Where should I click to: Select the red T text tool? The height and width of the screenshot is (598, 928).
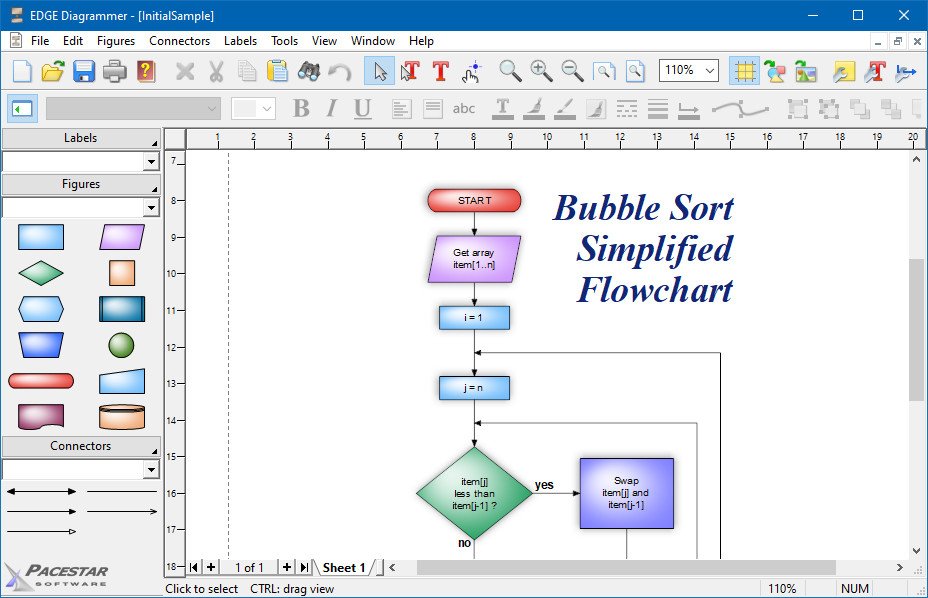point(440,71)
